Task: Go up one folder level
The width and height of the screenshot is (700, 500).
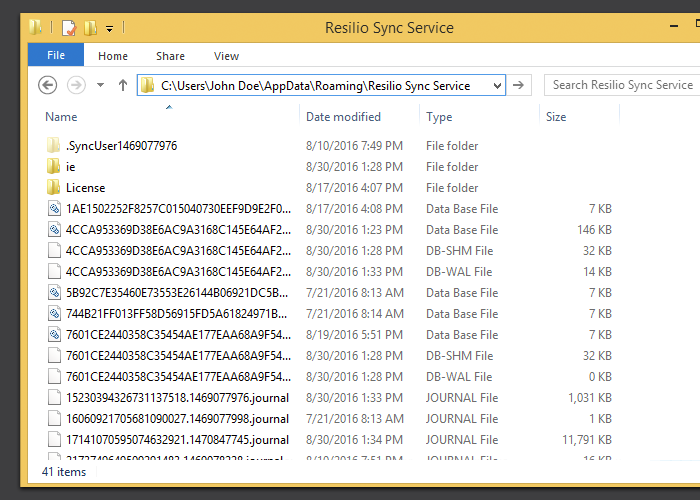Action: 123,85
